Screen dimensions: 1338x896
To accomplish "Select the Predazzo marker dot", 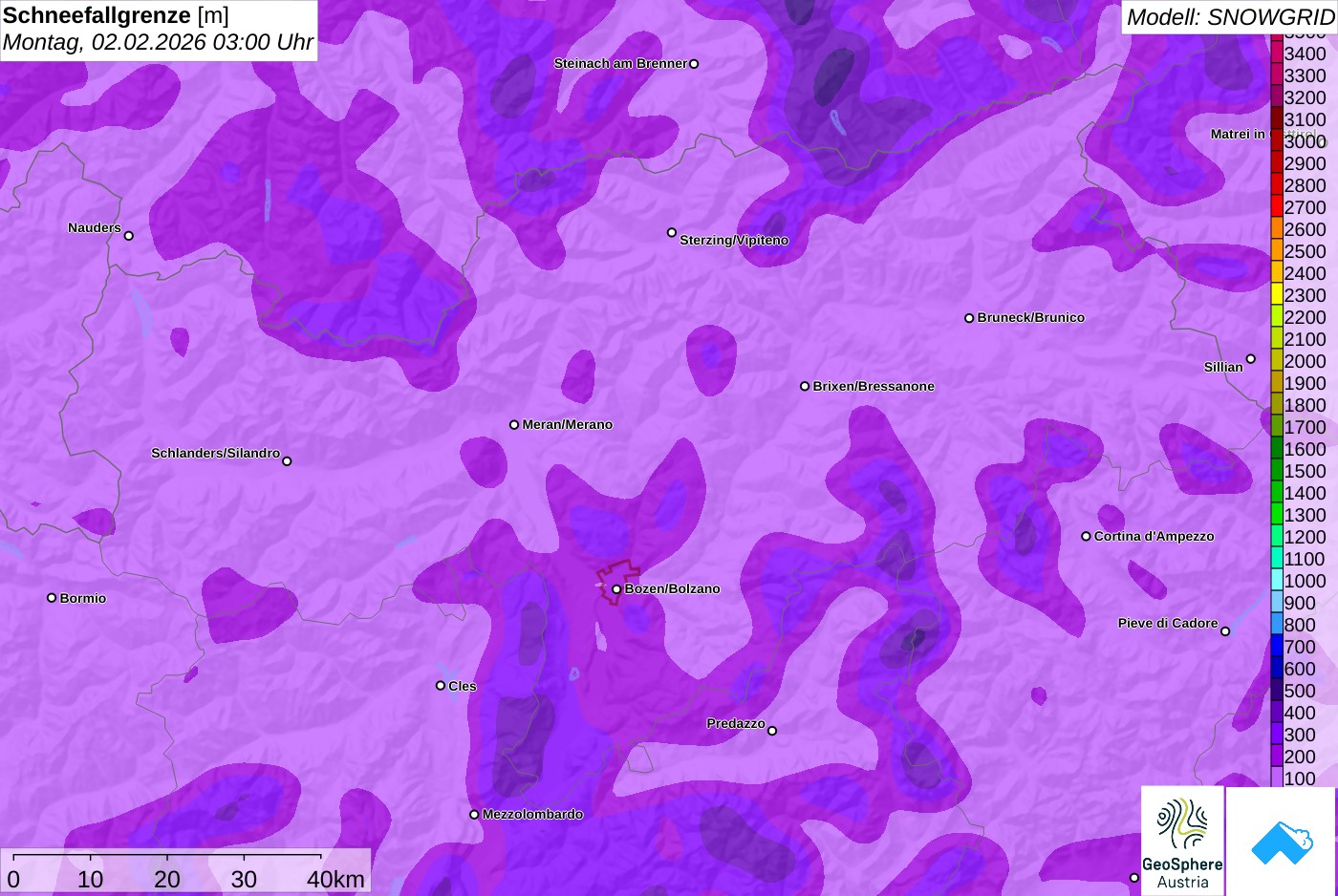I will pyautogui.click(x=772, y=731).
